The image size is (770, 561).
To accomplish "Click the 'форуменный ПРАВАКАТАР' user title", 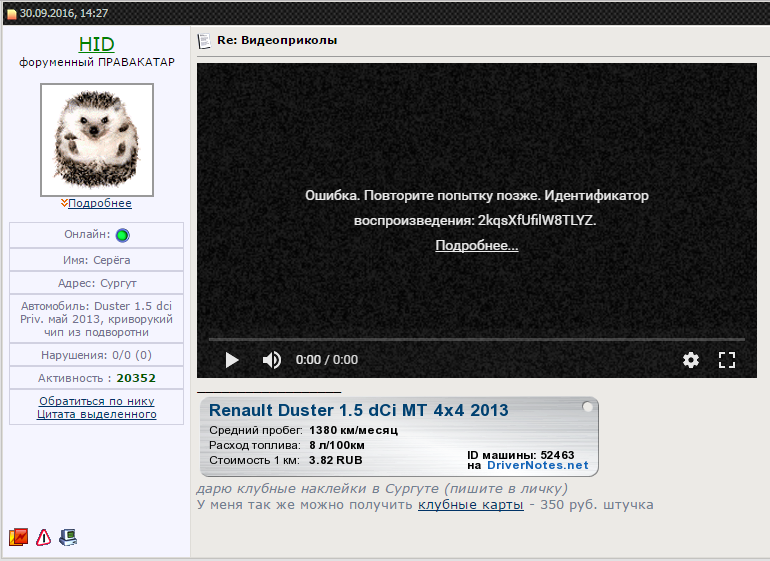I will [97, 62].
